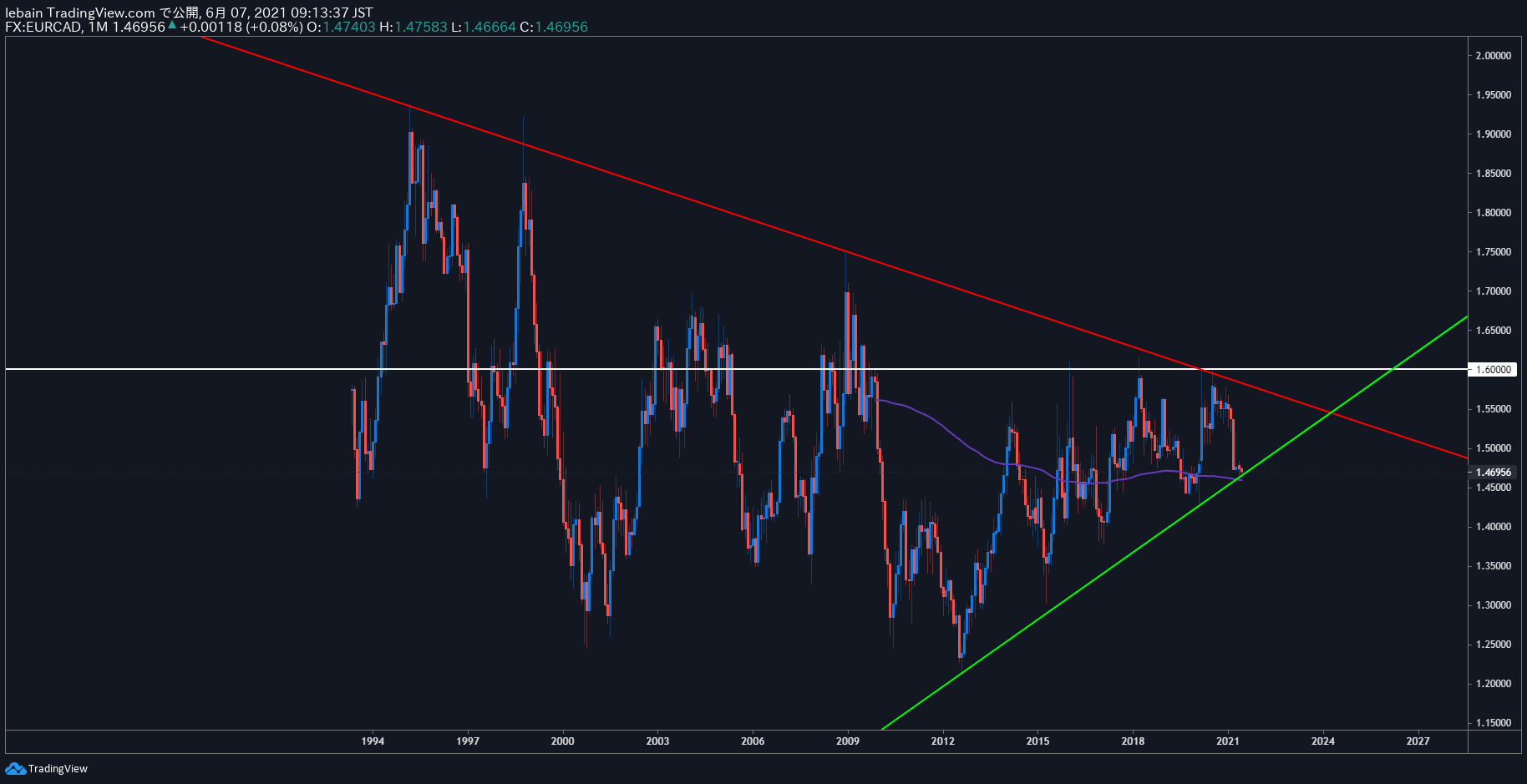
Task: Click the 1.55000 price axis label
Action: (1494, 409)
